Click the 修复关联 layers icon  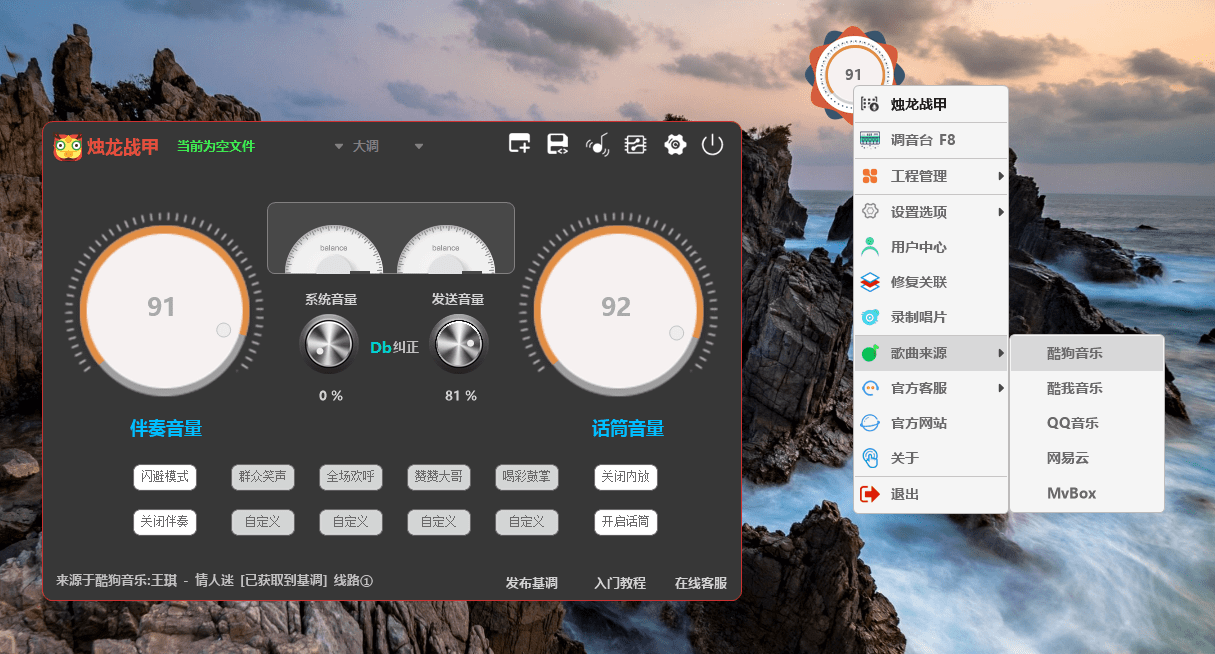coord(870,282)
